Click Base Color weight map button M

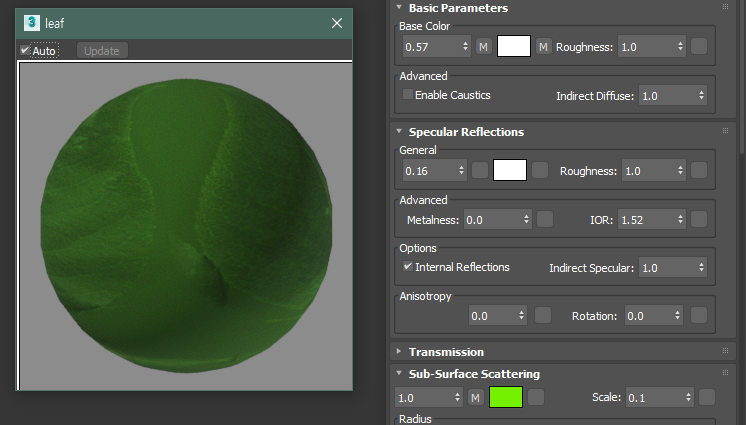(483, 46)
